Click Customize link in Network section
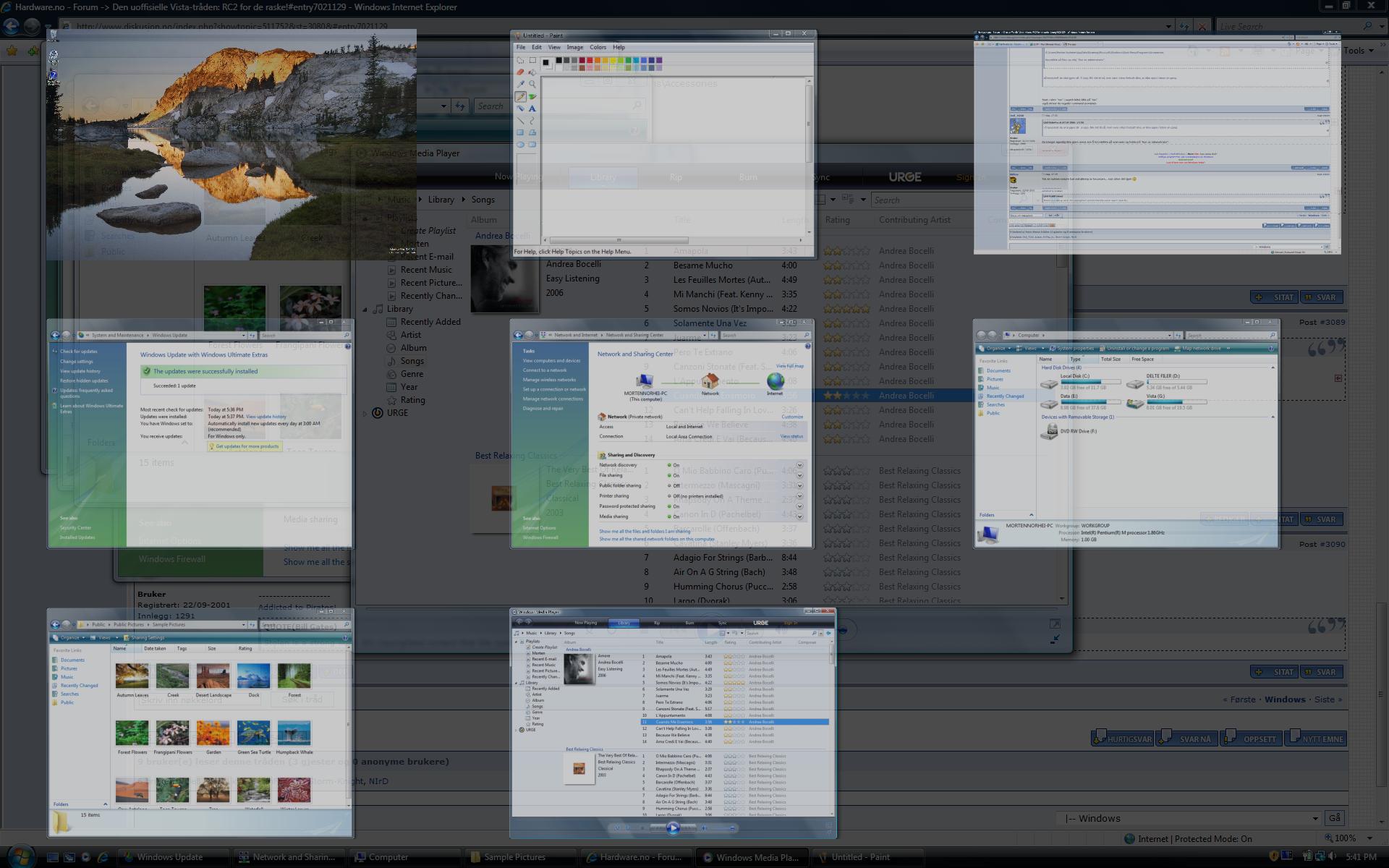Image resolution: width=1389 pixels, height=868 pixels. click(x=792, y=417)
